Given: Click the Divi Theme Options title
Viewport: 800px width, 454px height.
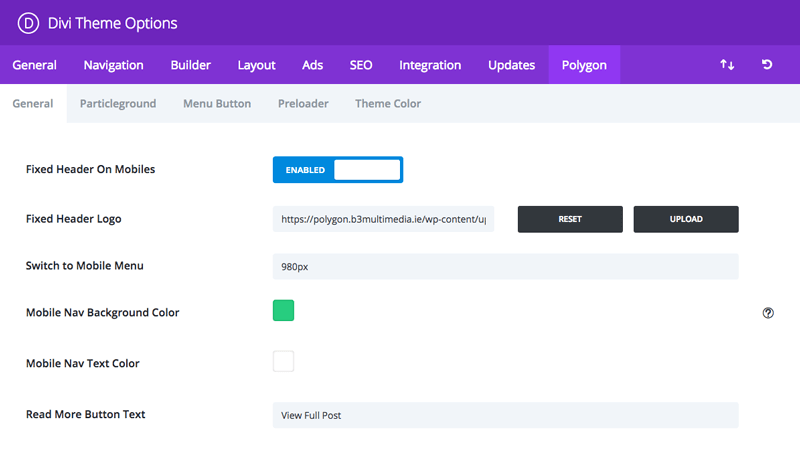Looking at the screenshot, I should (112, 23).
